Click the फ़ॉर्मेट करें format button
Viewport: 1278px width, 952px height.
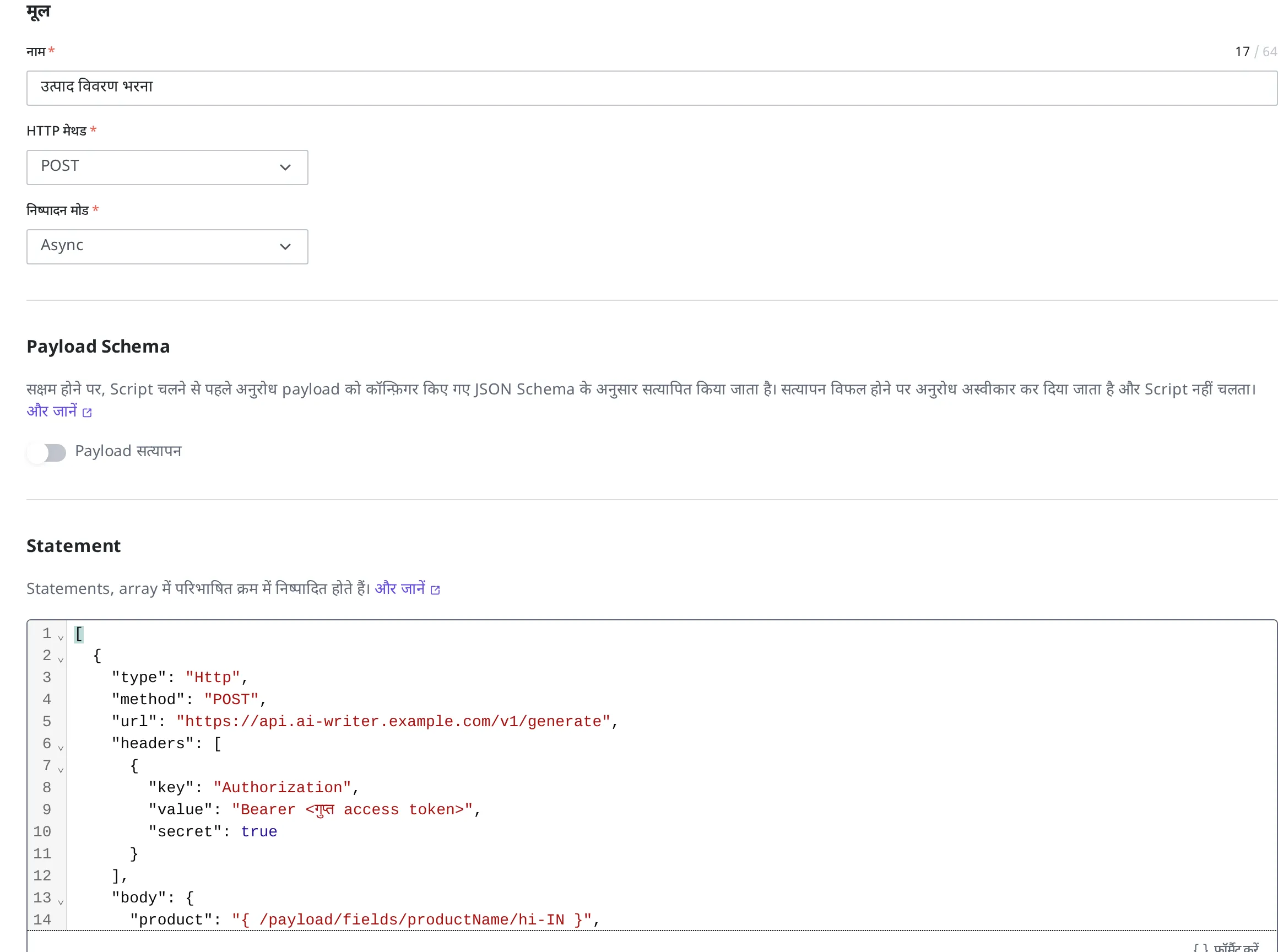pos(1226,946)
